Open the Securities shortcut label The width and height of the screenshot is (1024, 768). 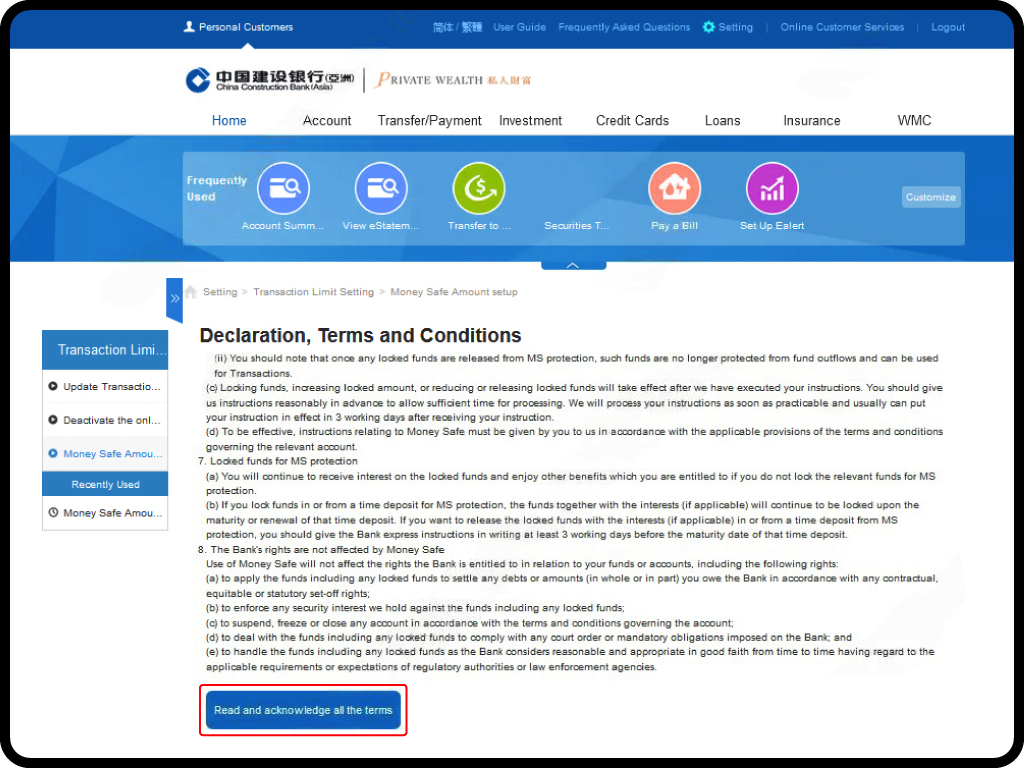coord(576,226)
